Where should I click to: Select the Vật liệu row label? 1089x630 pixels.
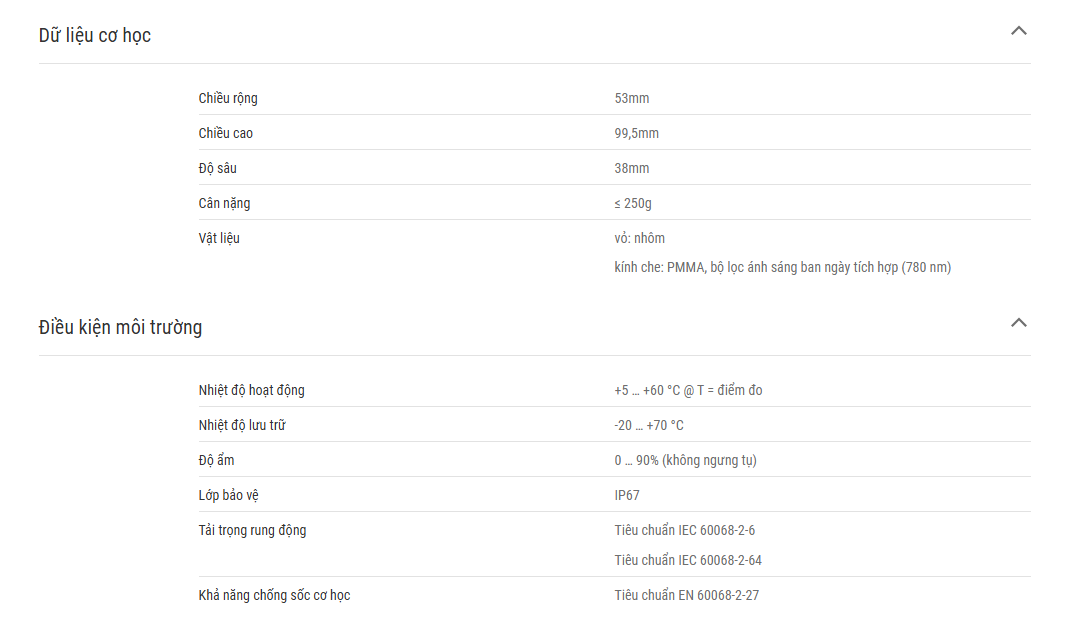(x=219, y=238)
